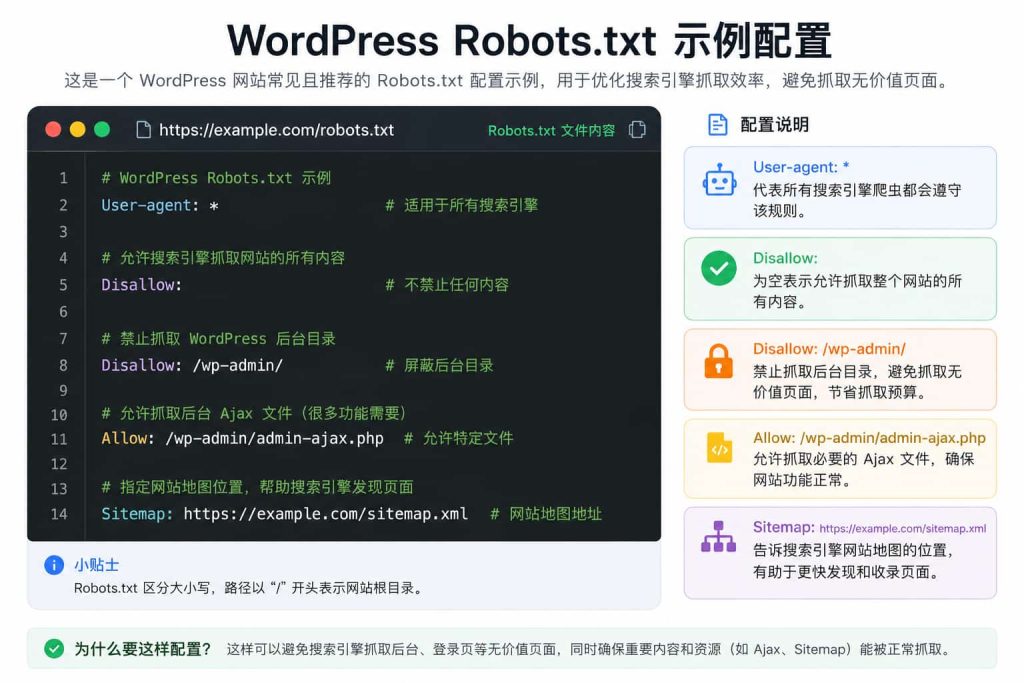Click the green window dot
Screen dimensions: 1024x683
[102, 129]
